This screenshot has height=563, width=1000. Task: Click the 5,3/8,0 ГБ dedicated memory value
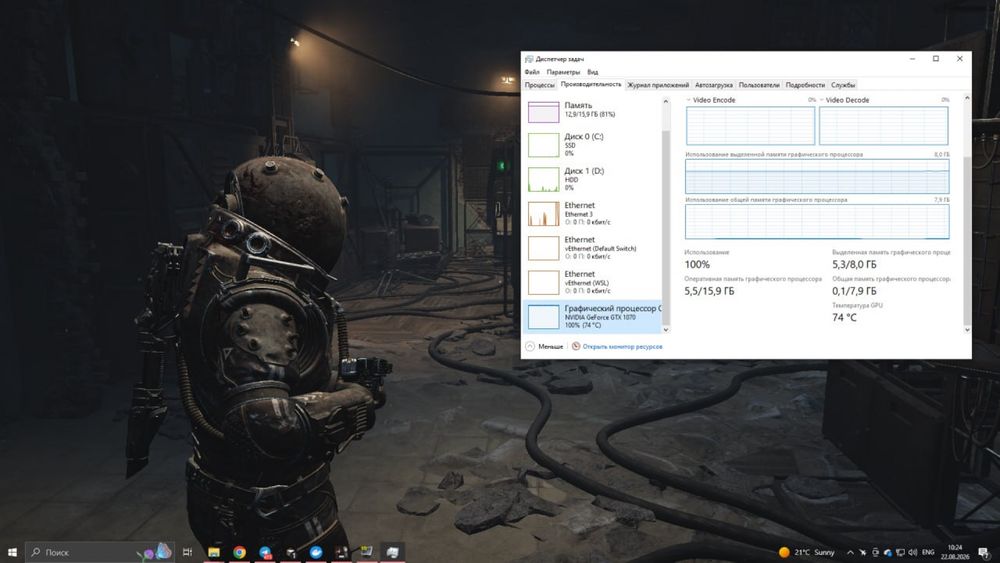click(x=854, y=265)
